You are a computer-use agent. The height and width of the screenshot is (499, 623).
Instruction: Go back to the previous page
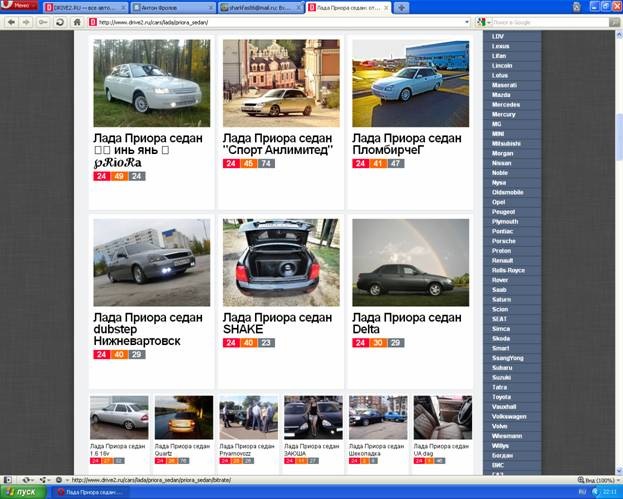pos(11,22)
